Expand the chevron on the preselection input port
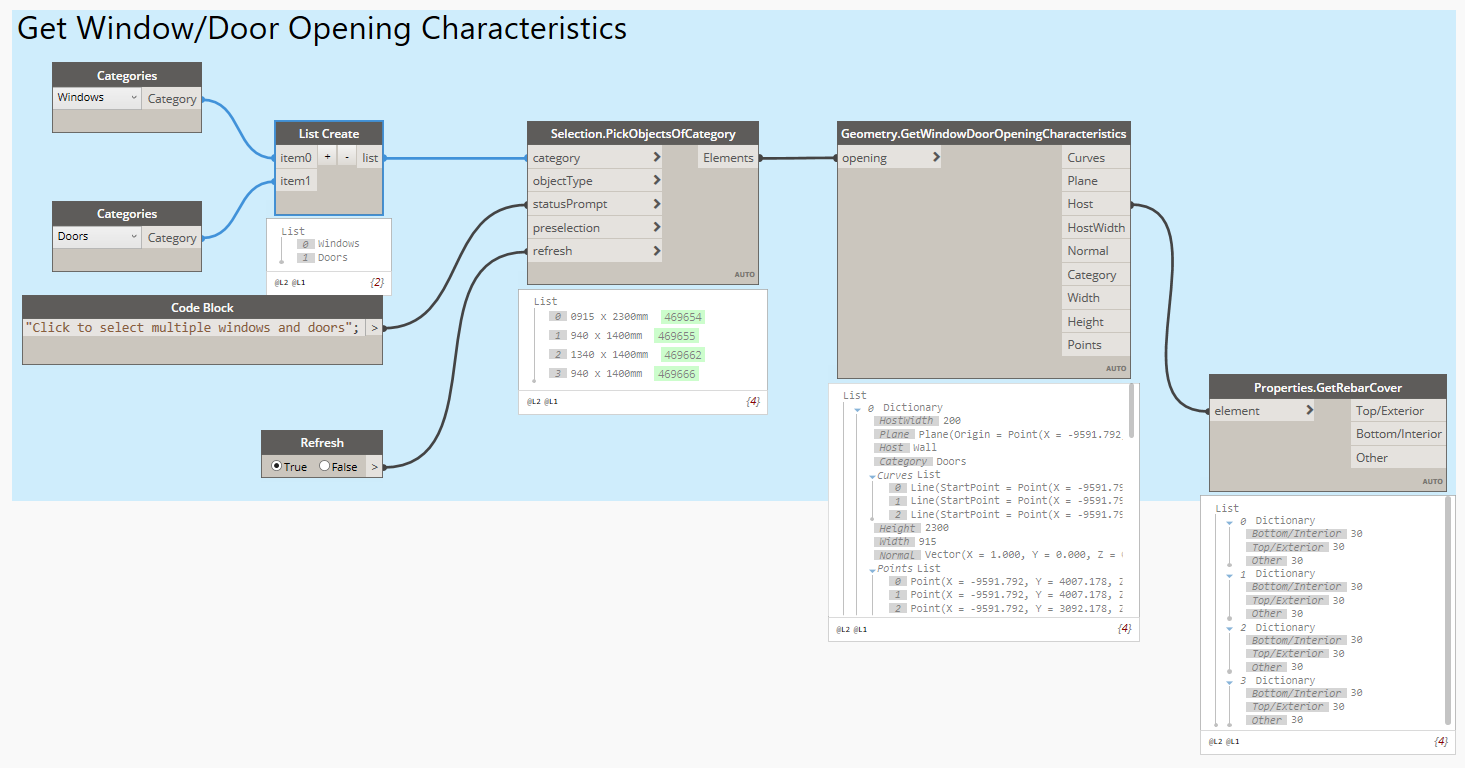Viewport: 1465px width, 768px height. (x=657, y=228)
